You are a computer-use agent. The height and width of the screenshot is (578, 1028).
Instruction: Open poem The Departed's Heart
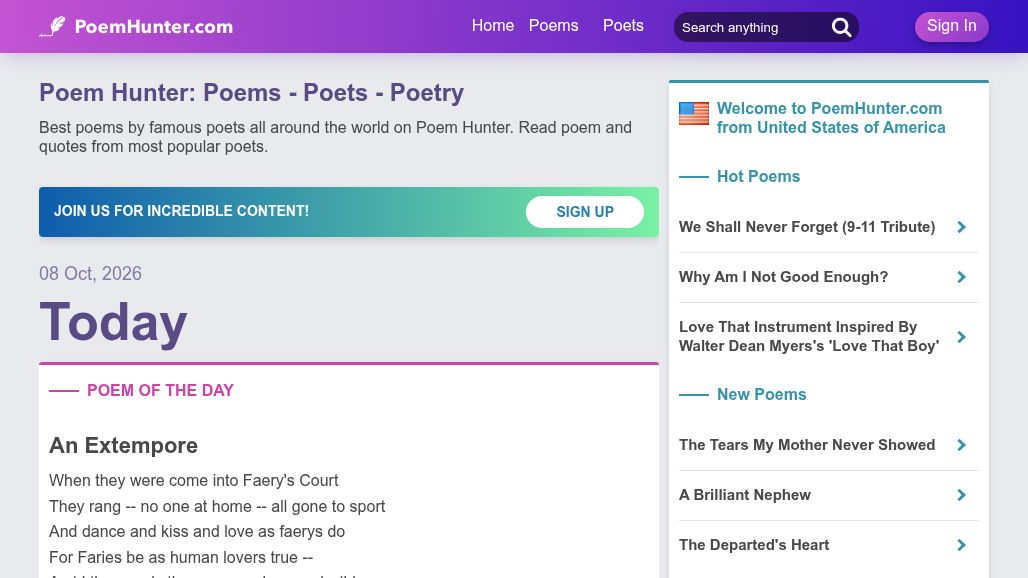(x=754, y=545)
